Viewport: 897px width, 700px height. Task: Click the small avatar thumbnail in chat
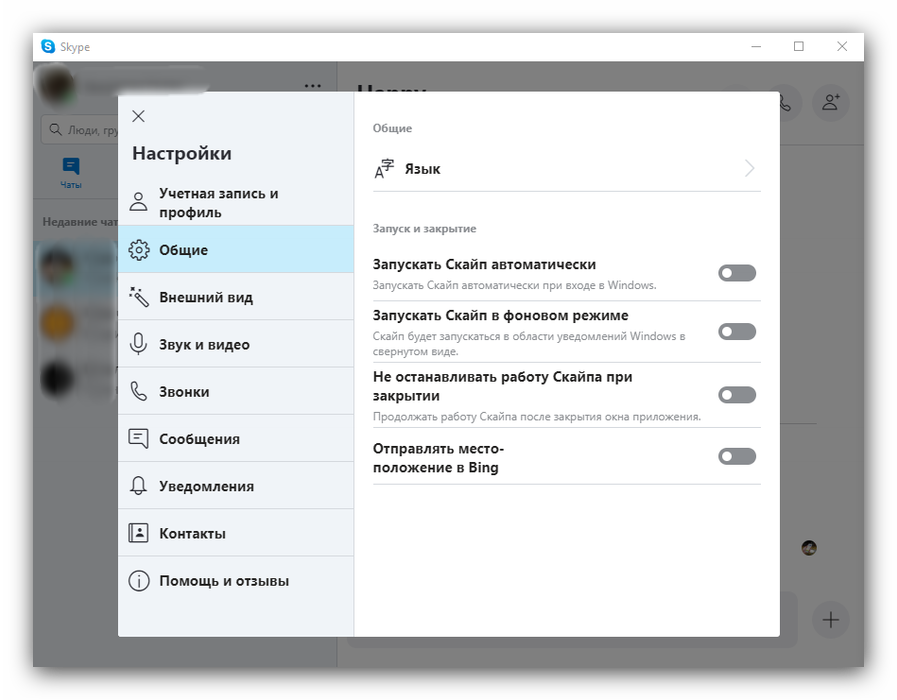(809, 548)
